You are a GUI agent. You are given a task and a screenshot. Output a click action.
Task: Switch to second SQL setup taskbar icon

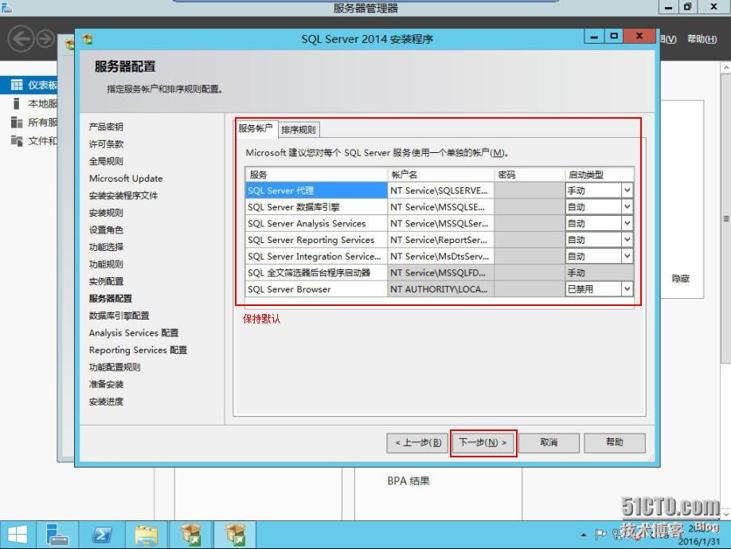[x=235, y=535]
